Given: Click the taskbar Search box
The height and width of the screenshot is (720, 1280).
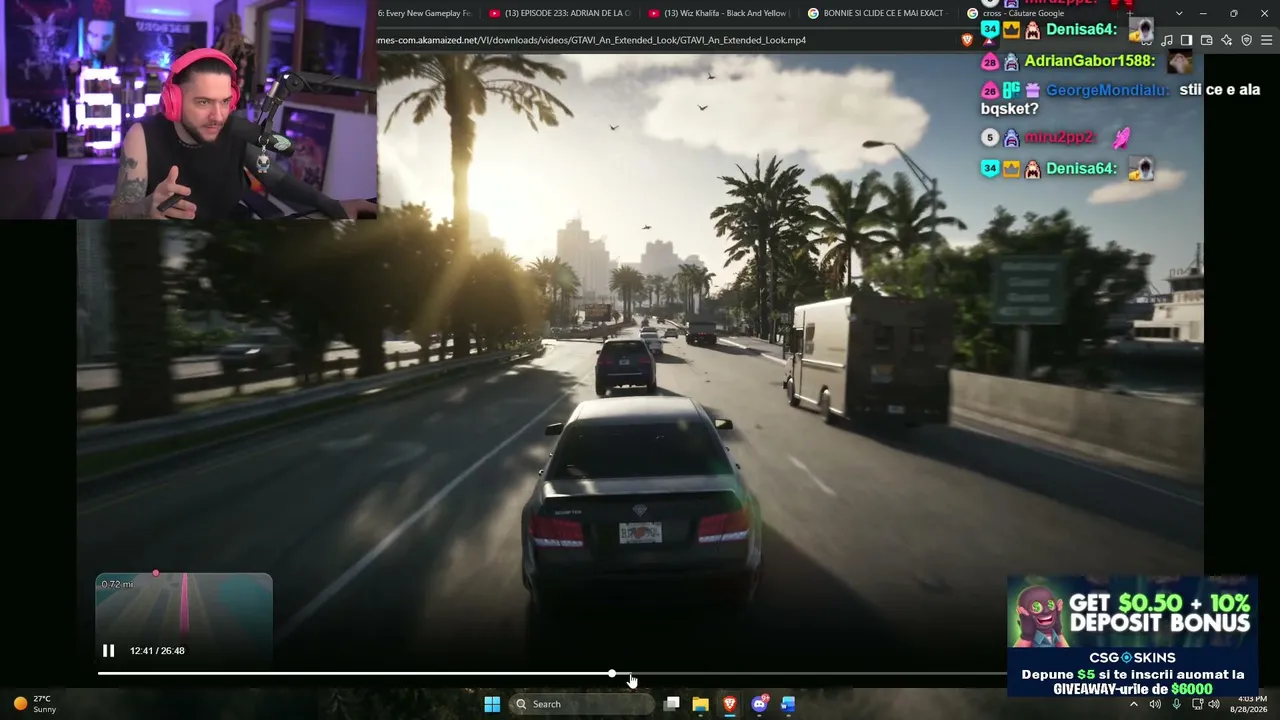Looking at the screenshot, I should [582, 704].
